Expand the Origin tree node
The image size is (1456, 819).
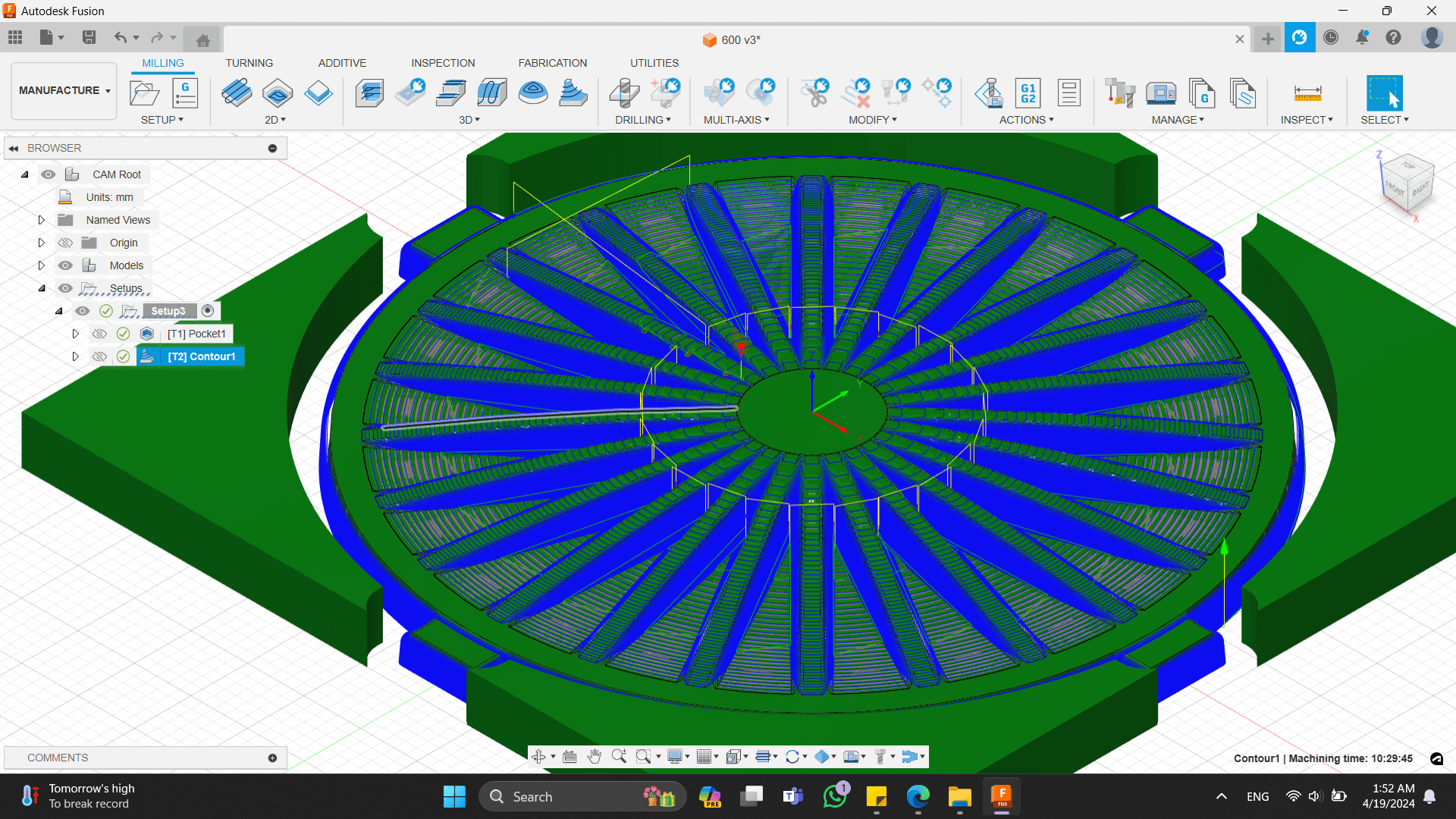point(42,243)
